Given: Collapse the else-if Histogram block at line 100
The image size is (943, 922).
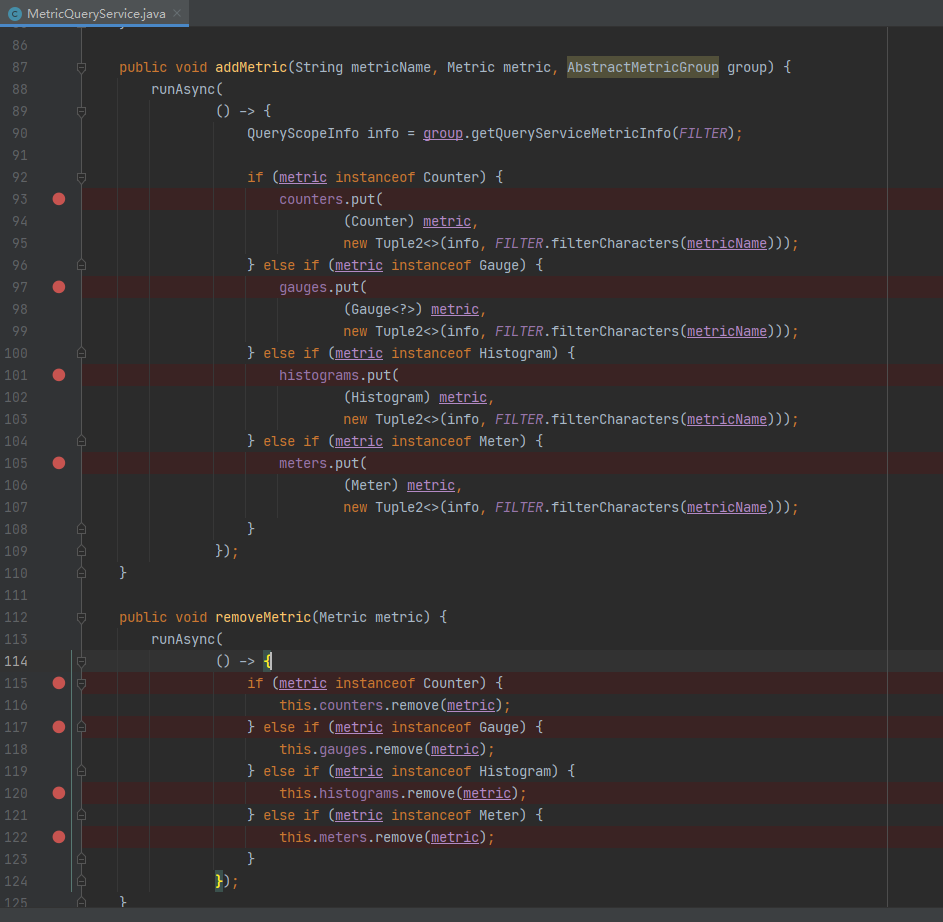Looking at the screenshot, I should pos(81,353).
